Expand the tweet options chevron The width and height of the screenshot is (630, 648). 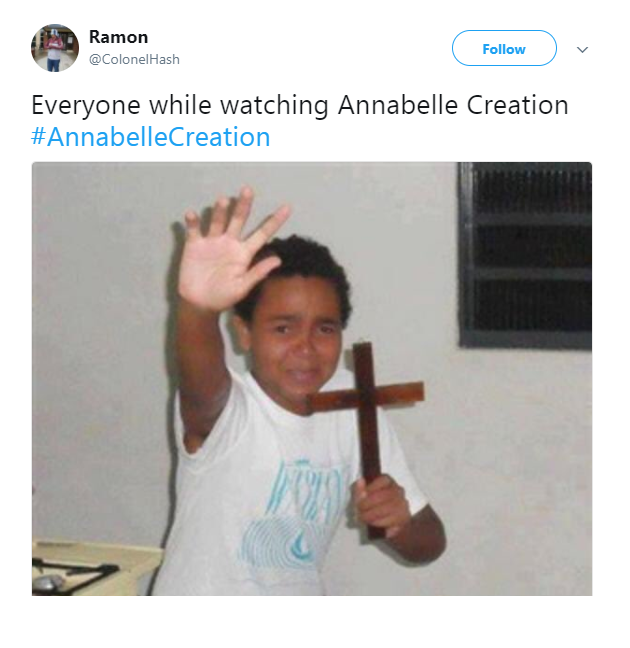[x=582, y=50]
